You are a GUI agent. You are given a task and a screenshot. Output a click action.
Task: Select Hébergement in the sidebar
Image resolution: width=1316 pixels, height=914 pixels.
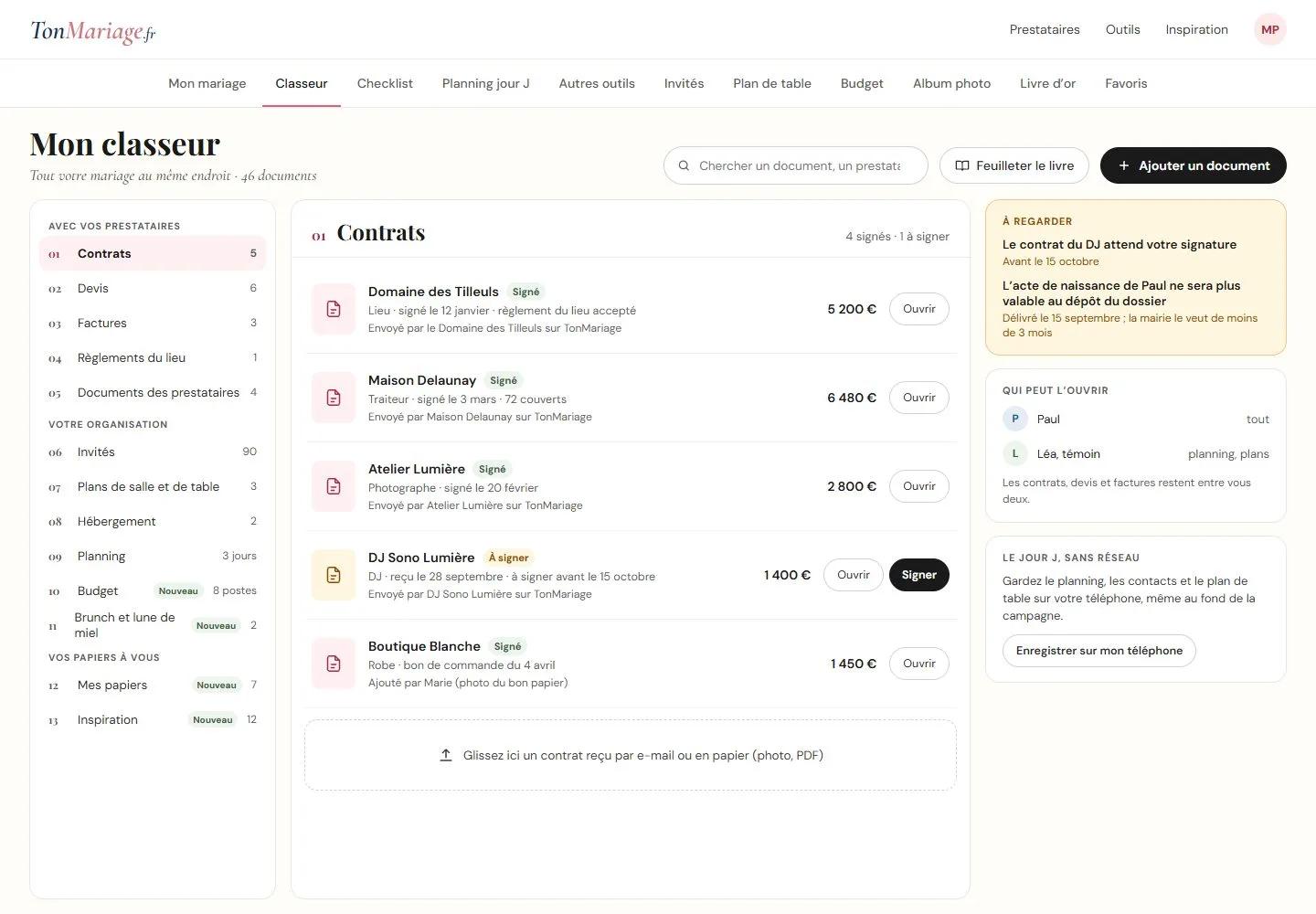[153, 521]
